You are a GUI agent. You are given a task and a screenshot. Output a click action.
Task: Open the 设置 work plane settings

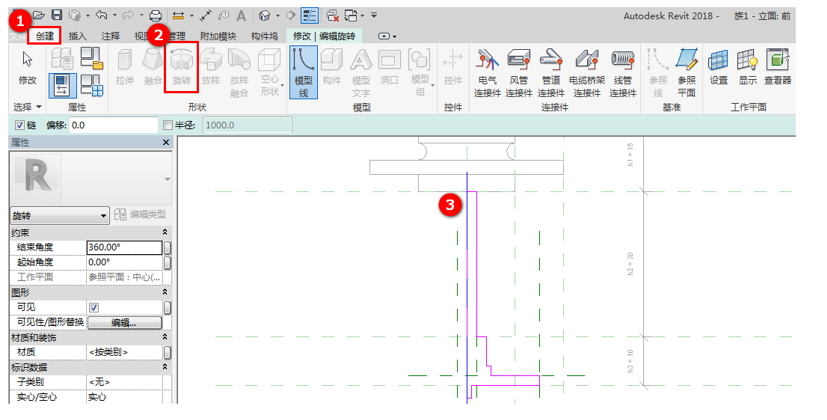(x=718, y=66)
